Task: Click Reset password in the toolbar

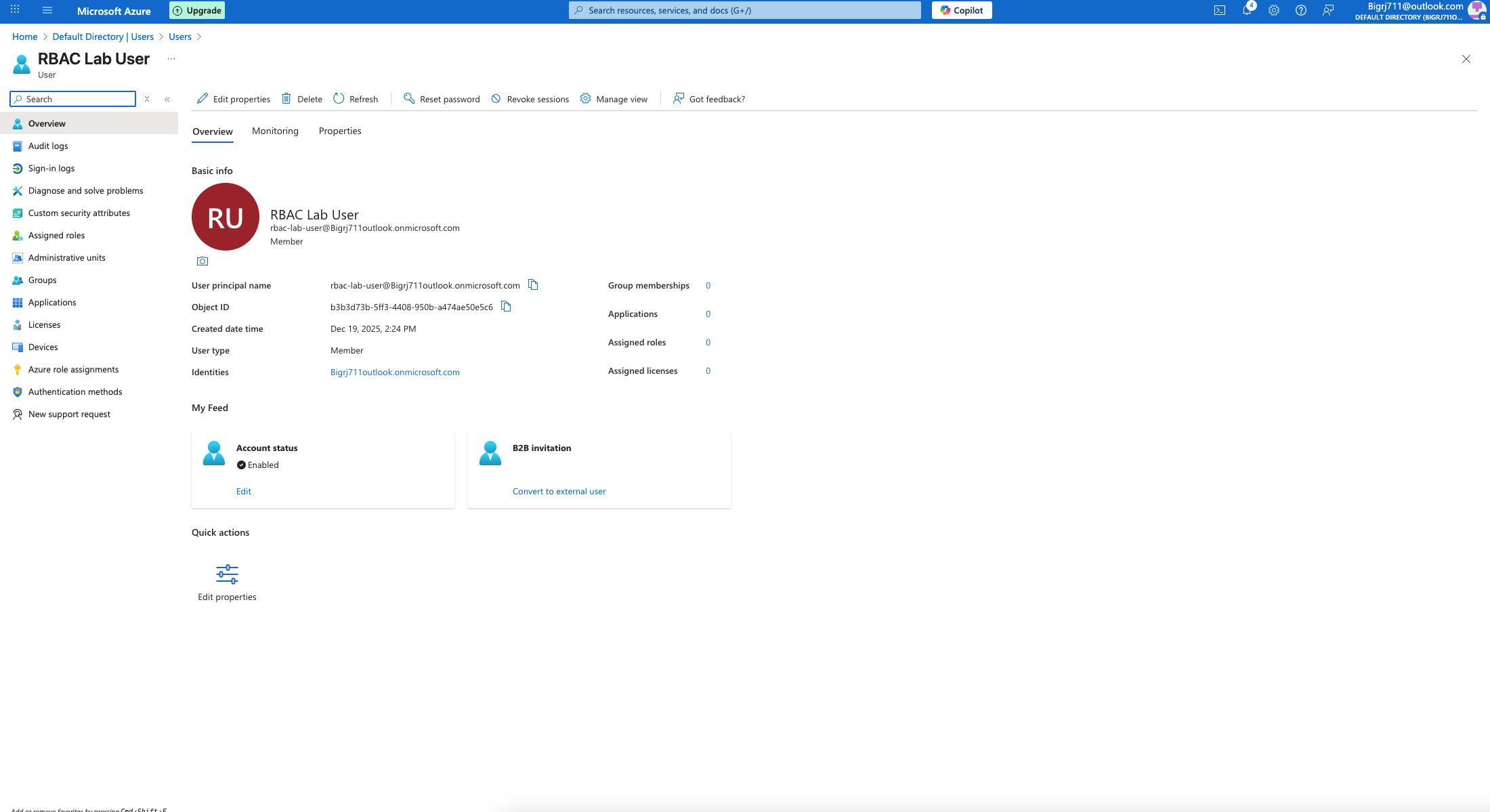Action: [442, 99]
